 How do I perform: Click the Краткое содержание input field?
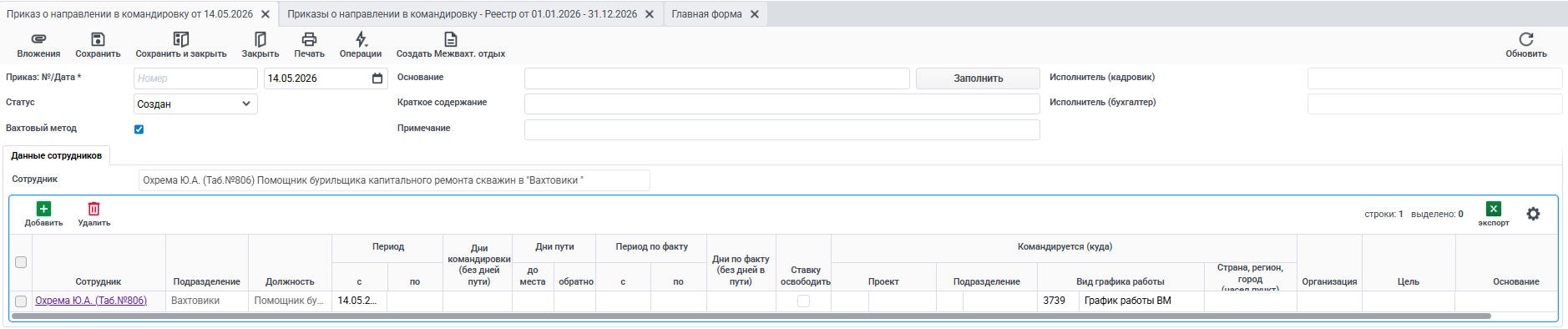pos(781,104)
